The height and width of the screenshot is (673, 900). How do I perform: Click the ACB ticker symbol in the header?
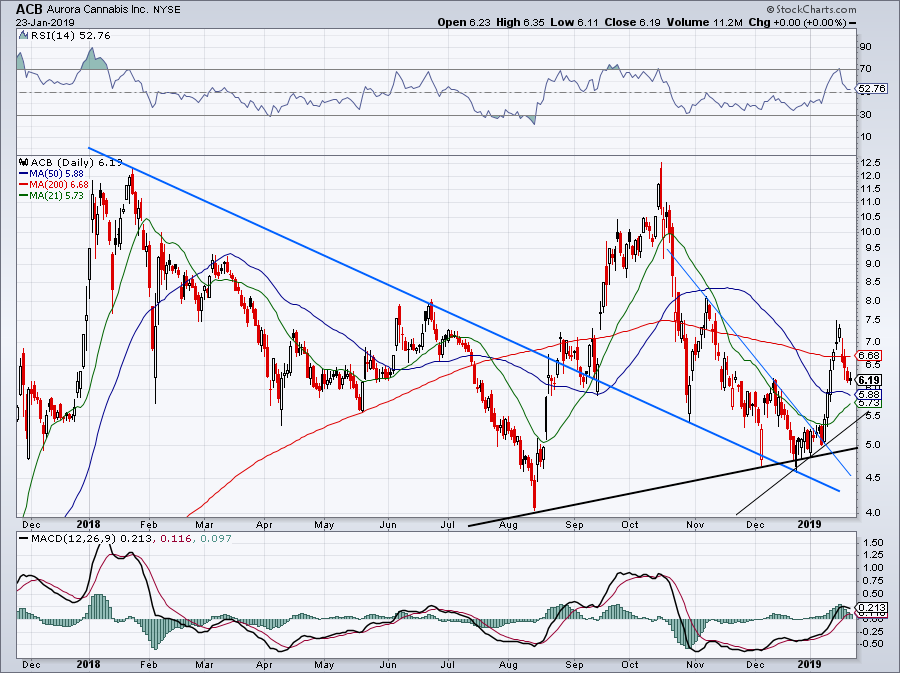[29, 9]
